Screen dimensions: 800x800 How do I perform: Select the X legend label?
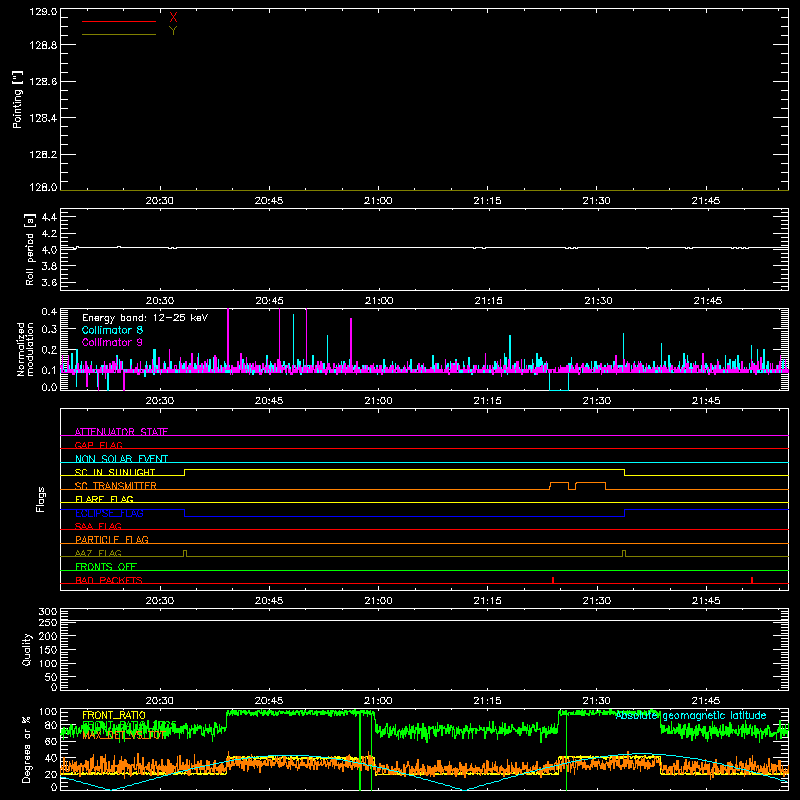(173, 18)
